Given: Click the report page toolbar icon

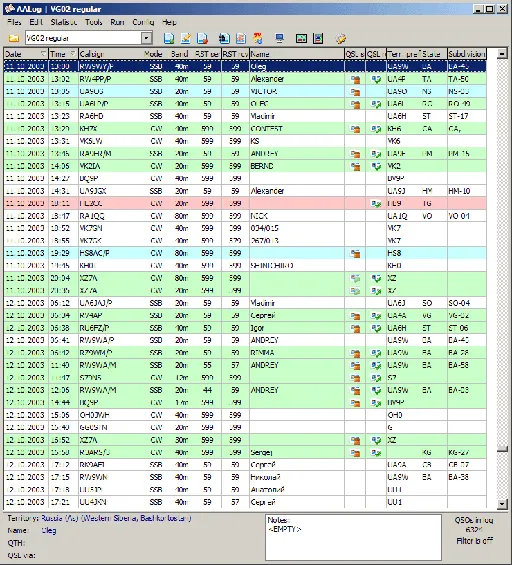Looking at the screenshot, I should click(x=241, y=38).
